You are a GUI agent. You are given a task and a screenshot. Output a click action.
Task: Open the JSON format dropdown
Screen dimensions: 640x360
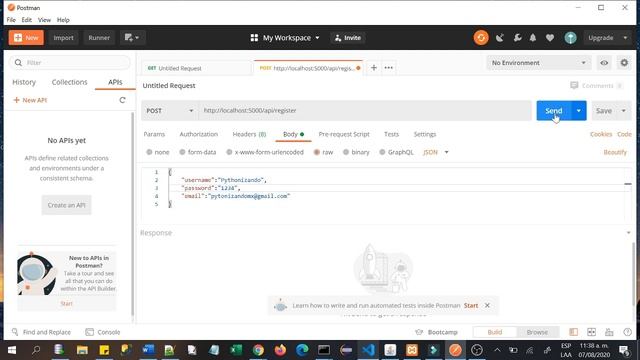tap(436, 152)
